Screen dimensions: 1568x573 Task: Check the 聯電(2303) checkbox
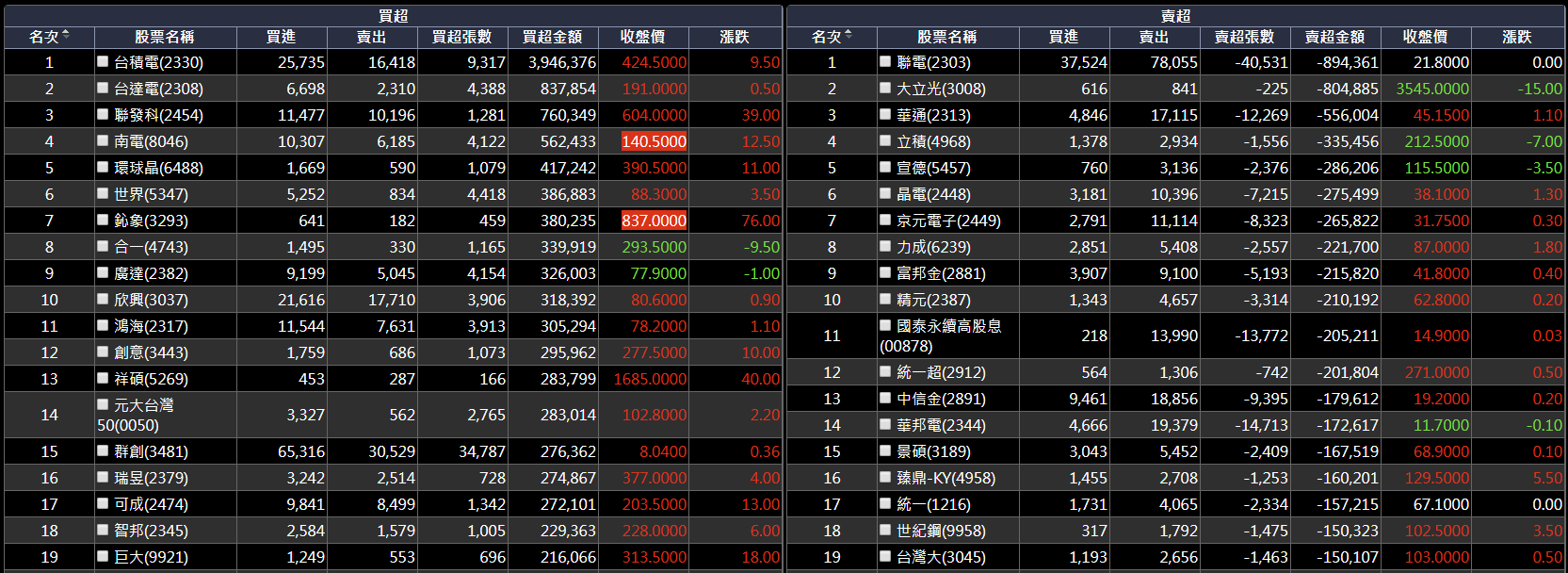[x=885, y=61]
